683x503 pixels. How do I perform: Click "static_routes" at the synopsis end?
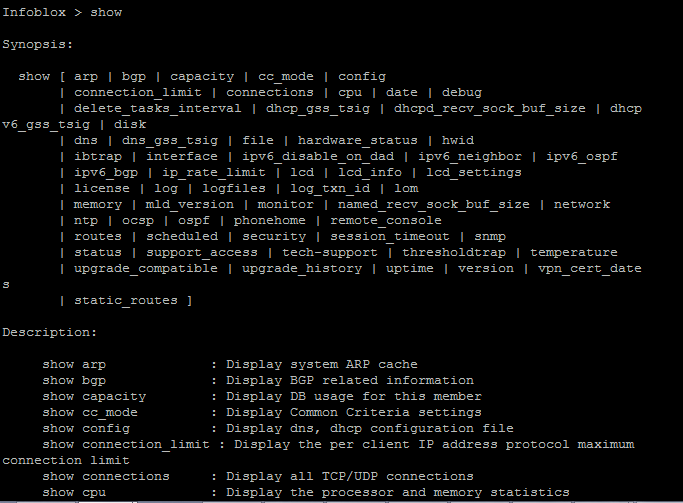(126, 300)
